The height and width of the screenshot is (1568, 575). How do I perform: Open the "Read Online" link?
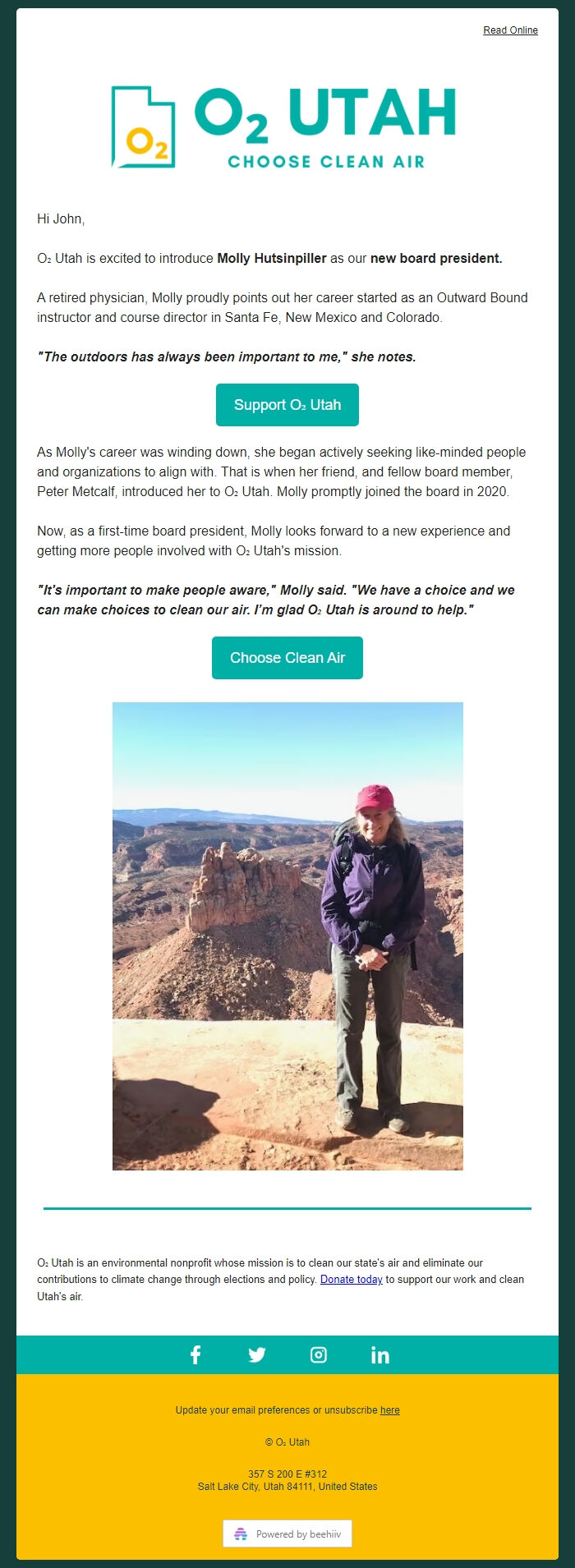click(x=510, y=30)
